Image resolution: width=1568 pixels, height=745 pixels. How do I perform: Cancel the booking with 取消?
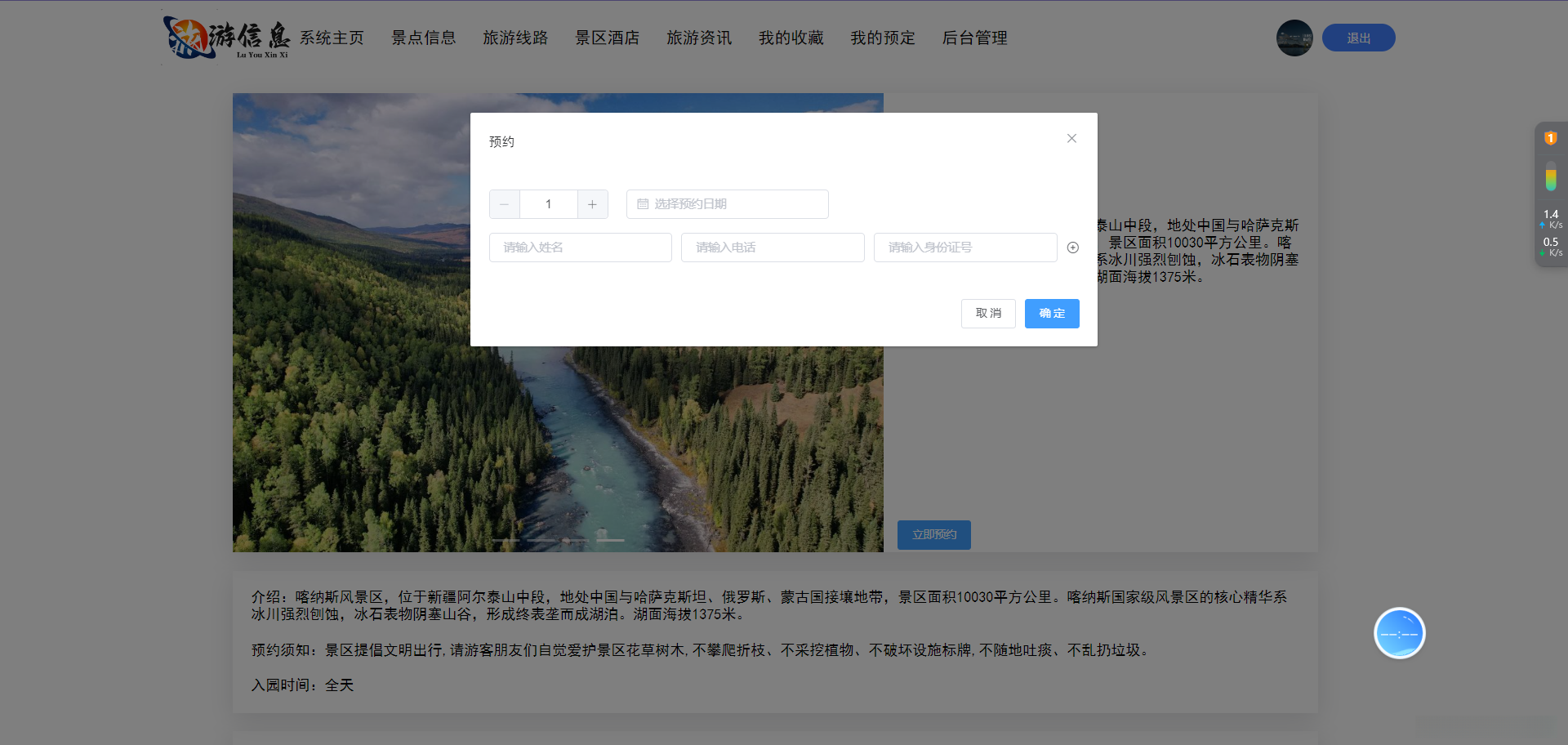[988, 314]
